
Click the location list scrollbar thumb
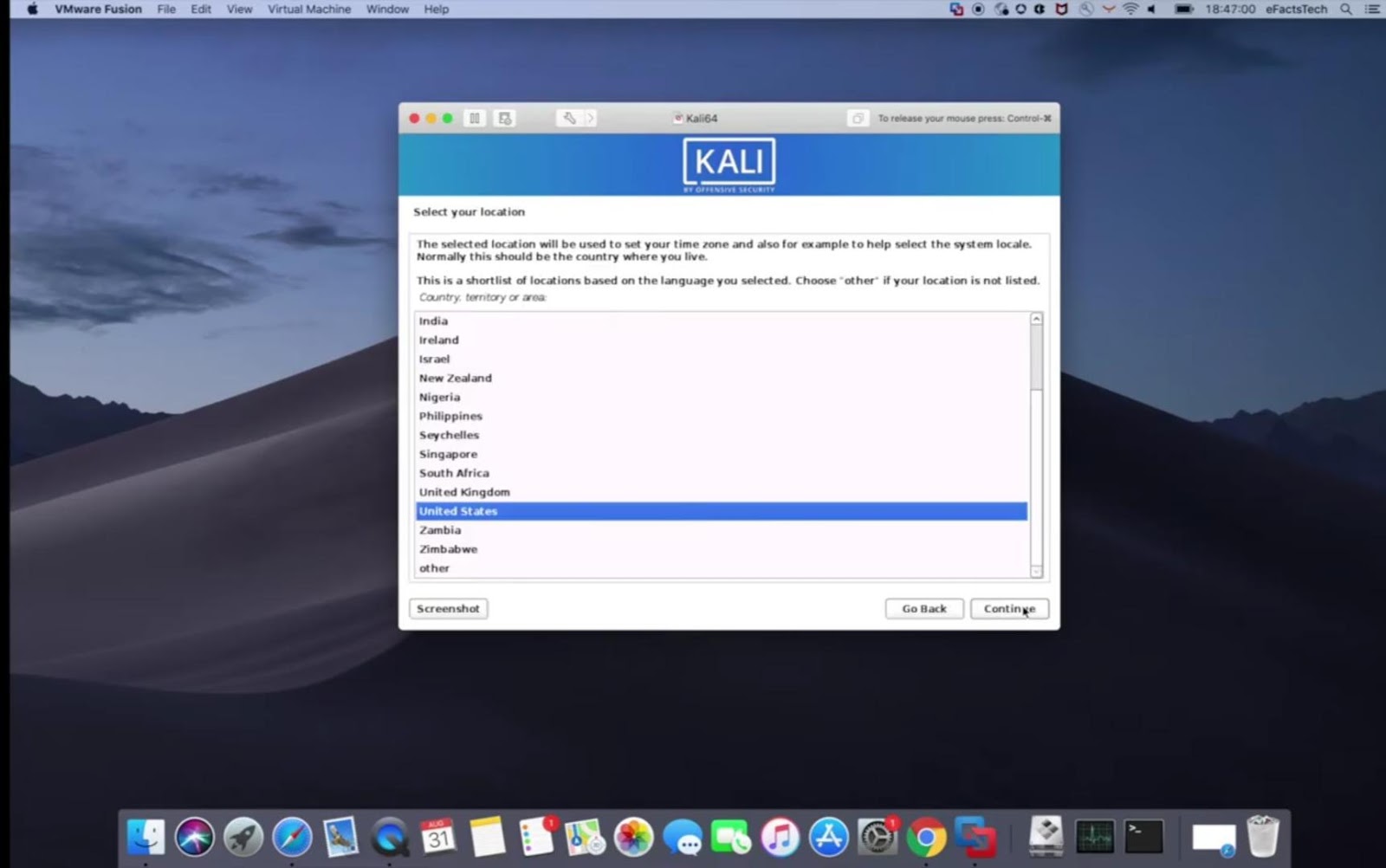(1036, 358)
